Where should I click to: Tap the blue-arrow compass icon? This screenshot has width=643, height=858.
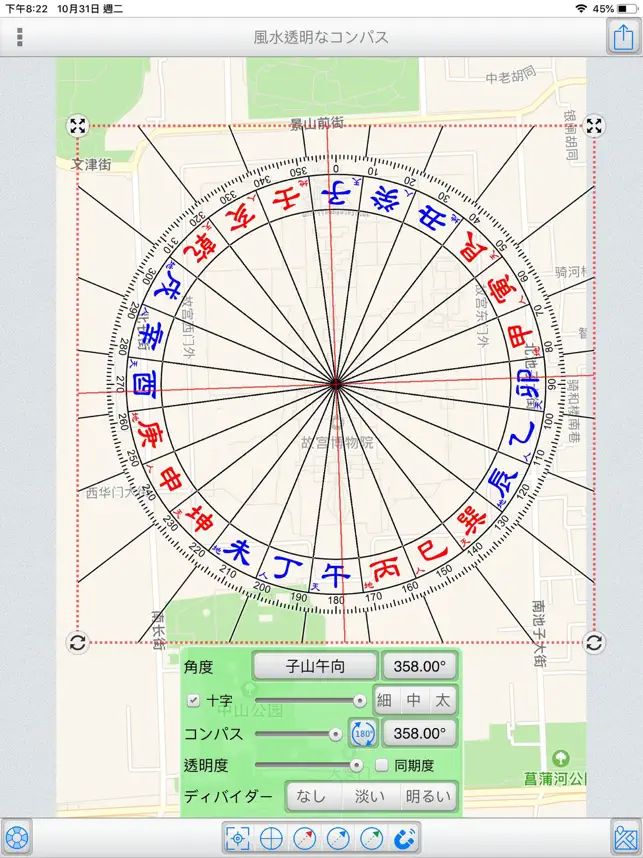(338, 838)
